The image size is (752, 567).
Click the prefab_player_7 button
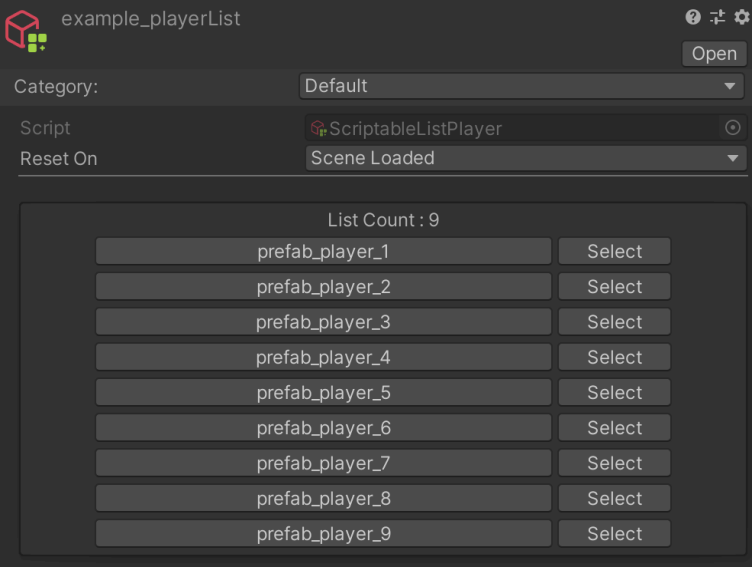(323, 463)
